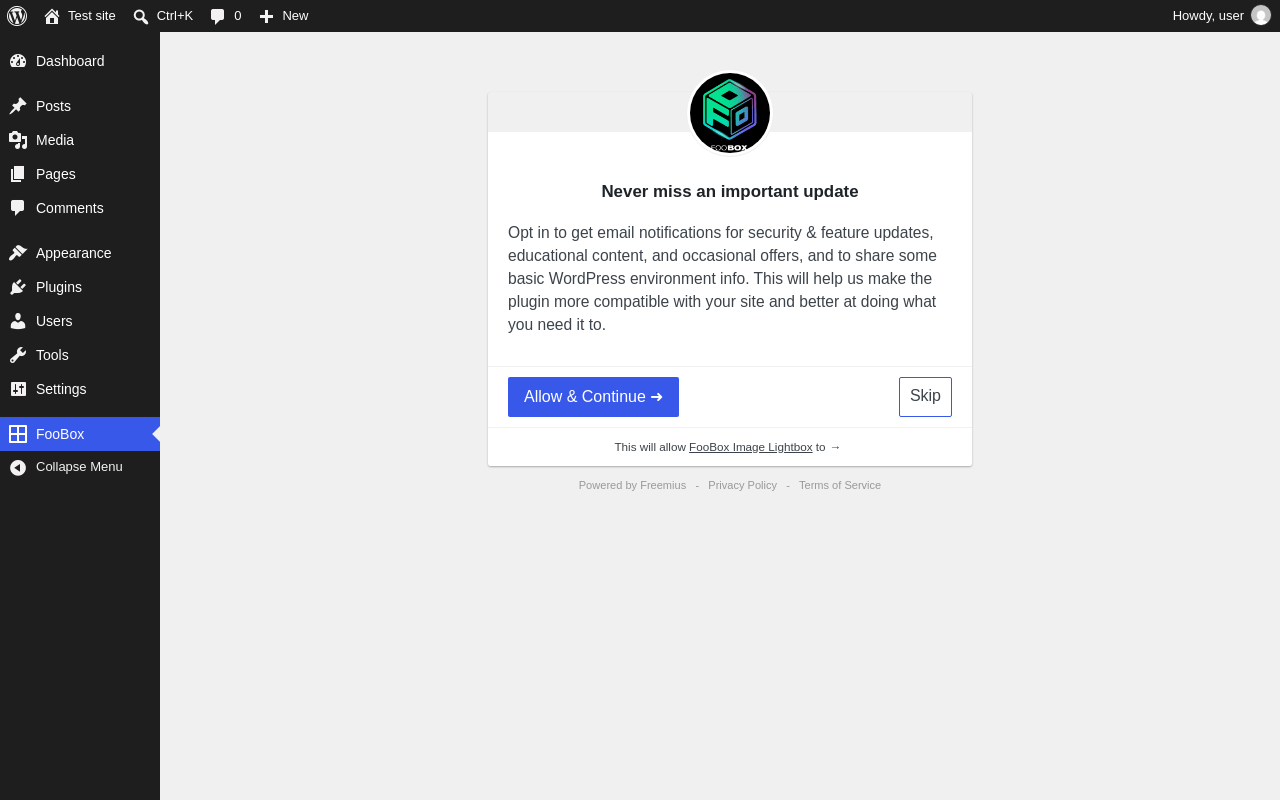Open Dashboard menu item
The width and height of the screenshot is (1280, 800).
point(80,61)
